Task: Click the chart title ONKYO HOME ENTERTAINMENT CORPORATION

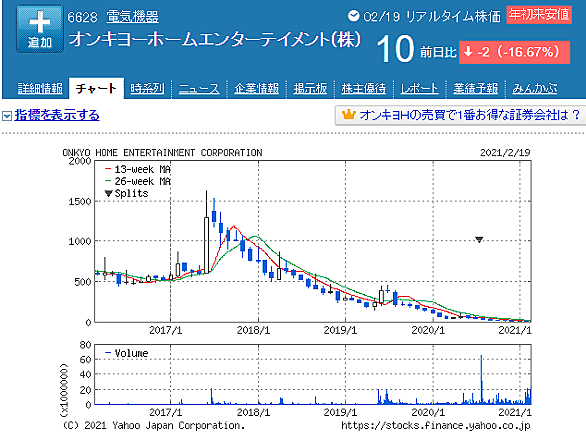Action: (x=162, y=153)
